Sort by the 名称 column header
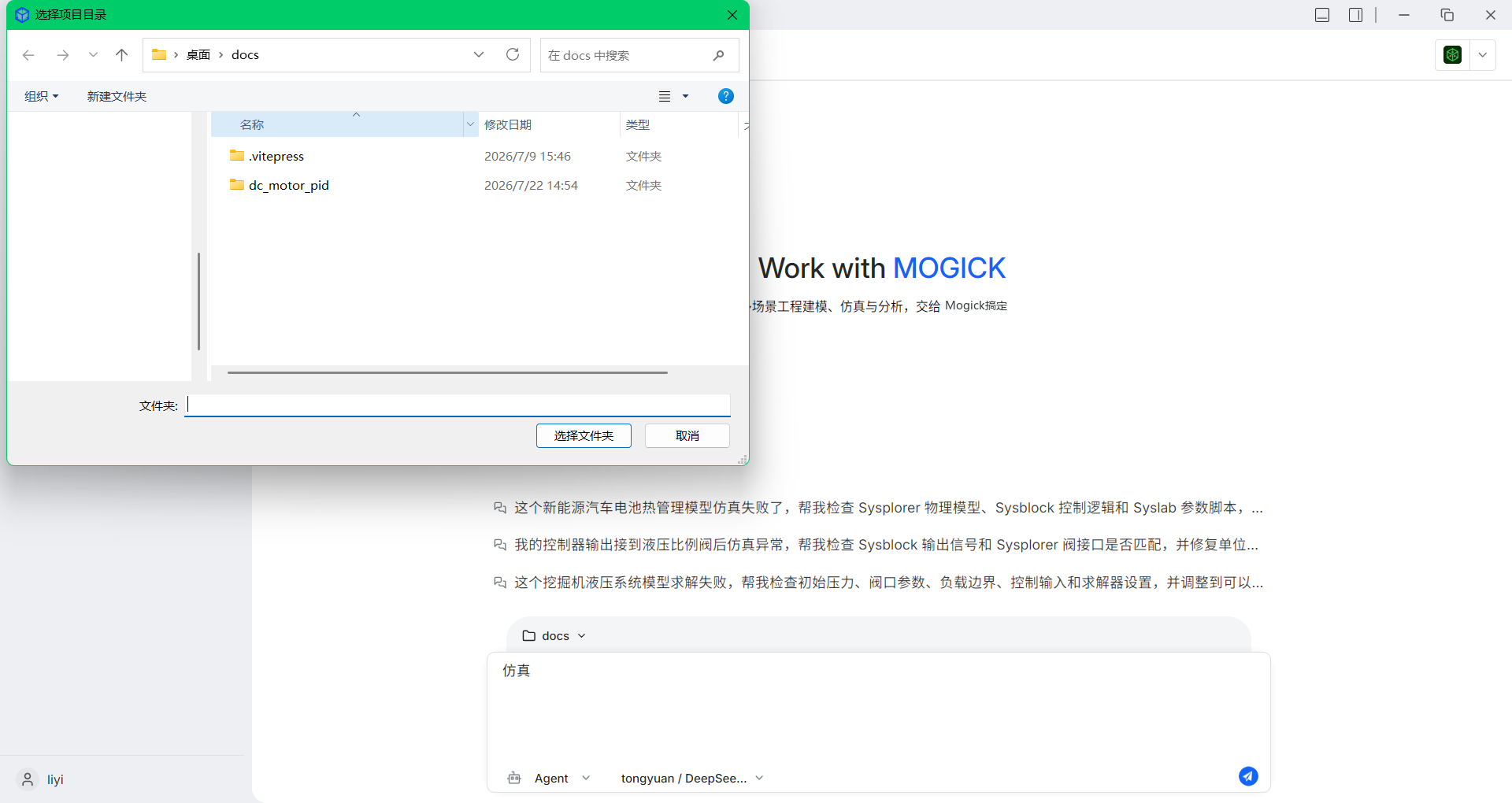This screenshot has width=1512, height=803. pos(337,124)
